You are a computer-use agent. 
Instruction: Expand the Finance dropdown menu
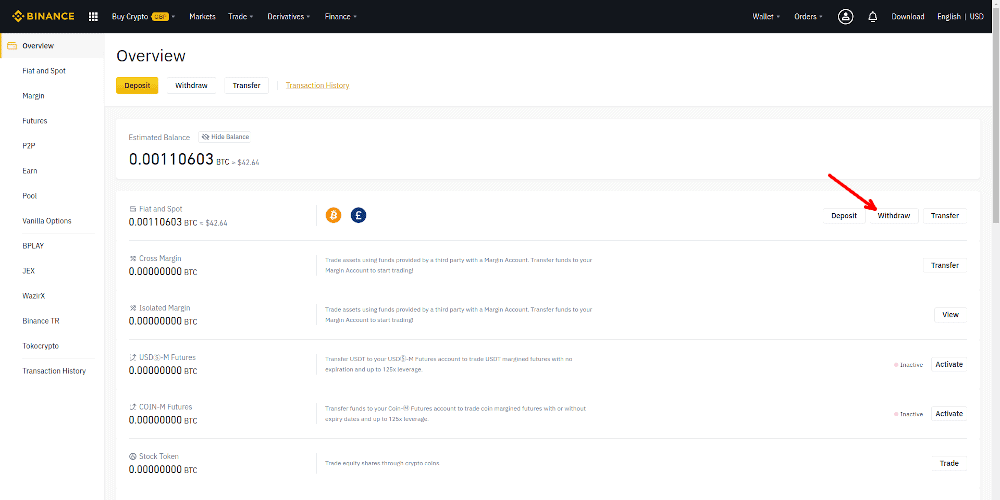point(341,17)
